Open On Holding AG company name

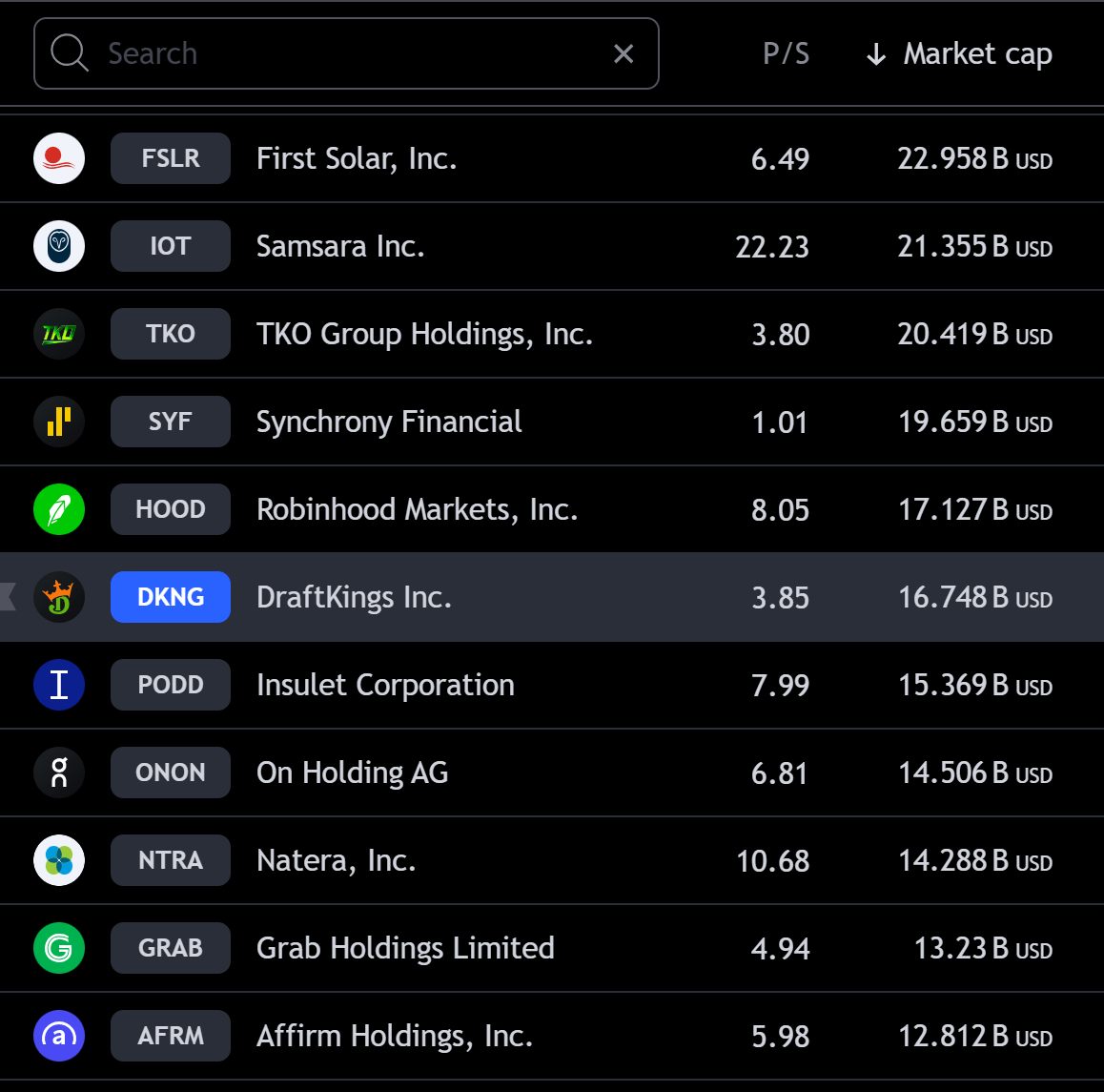click(x=352, y=773)
